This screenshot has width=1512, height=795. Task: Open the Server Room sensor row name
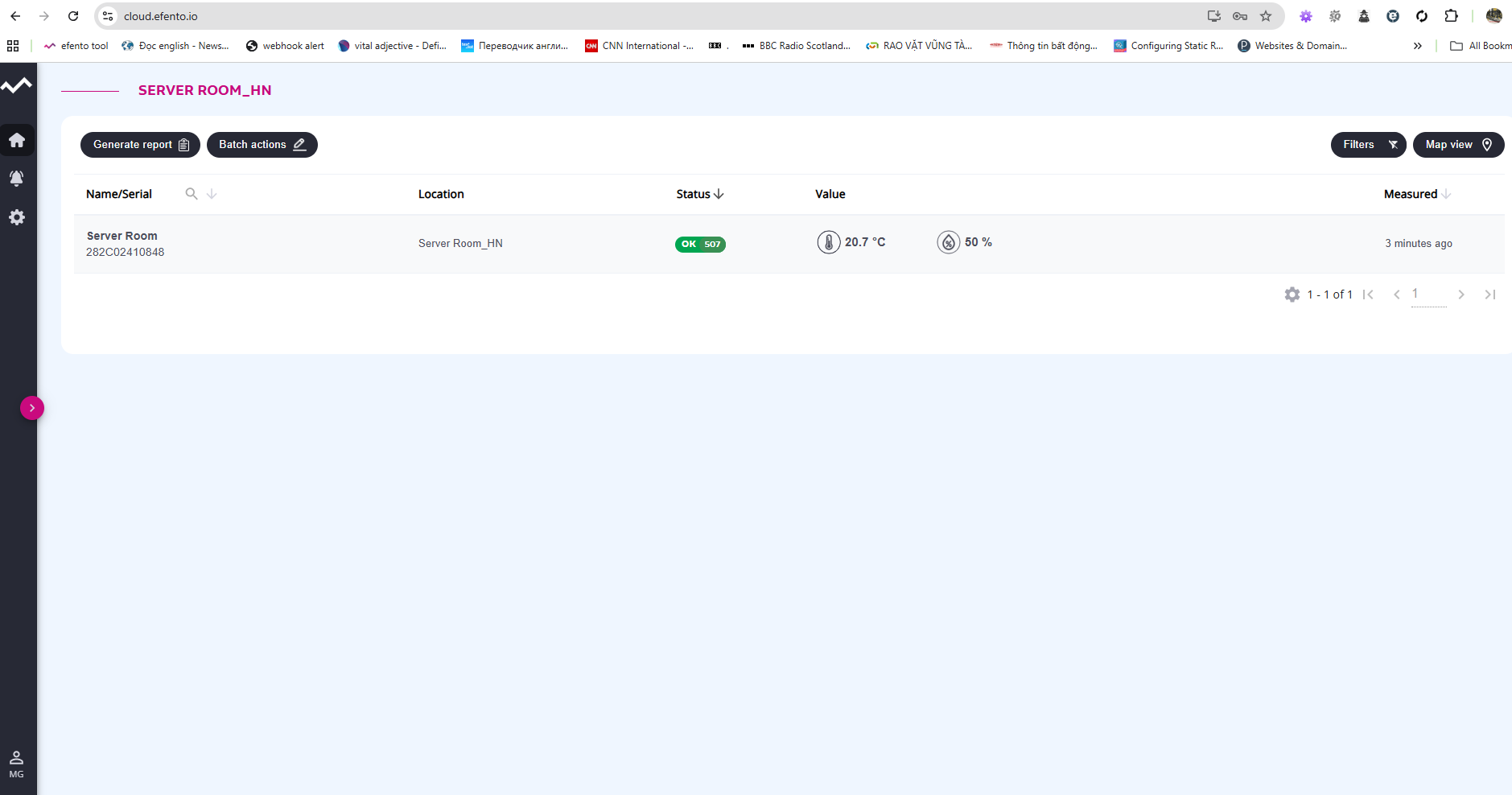122,236
